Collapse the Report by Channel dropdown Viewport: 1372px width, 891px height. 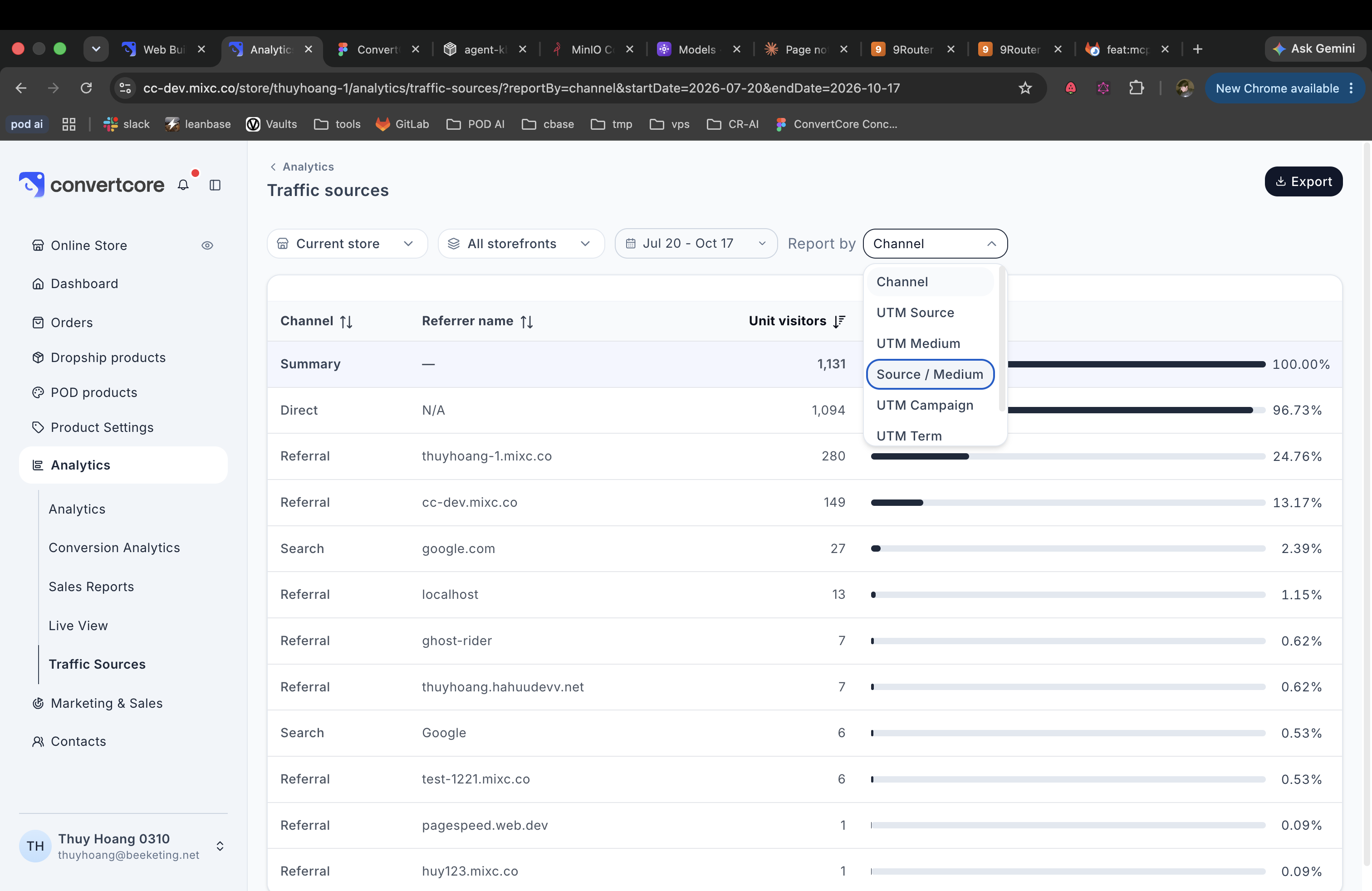(935, 244)
